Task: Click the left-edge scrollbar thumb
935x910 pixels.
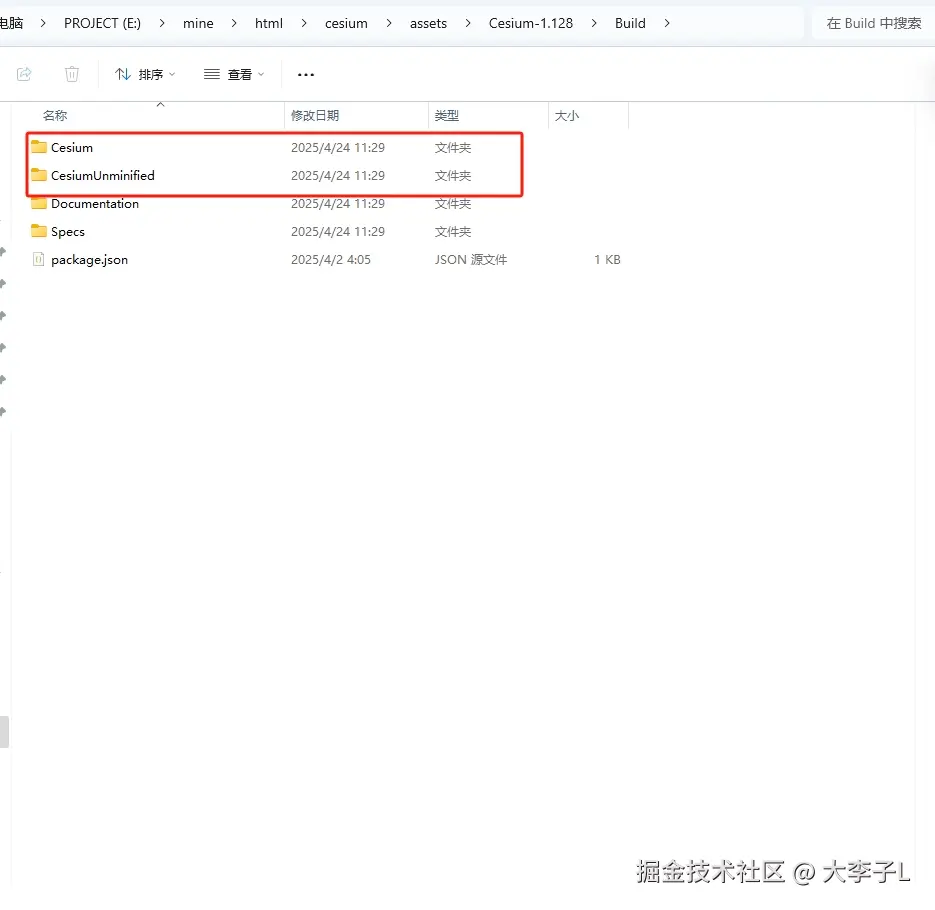Action: 4,731
